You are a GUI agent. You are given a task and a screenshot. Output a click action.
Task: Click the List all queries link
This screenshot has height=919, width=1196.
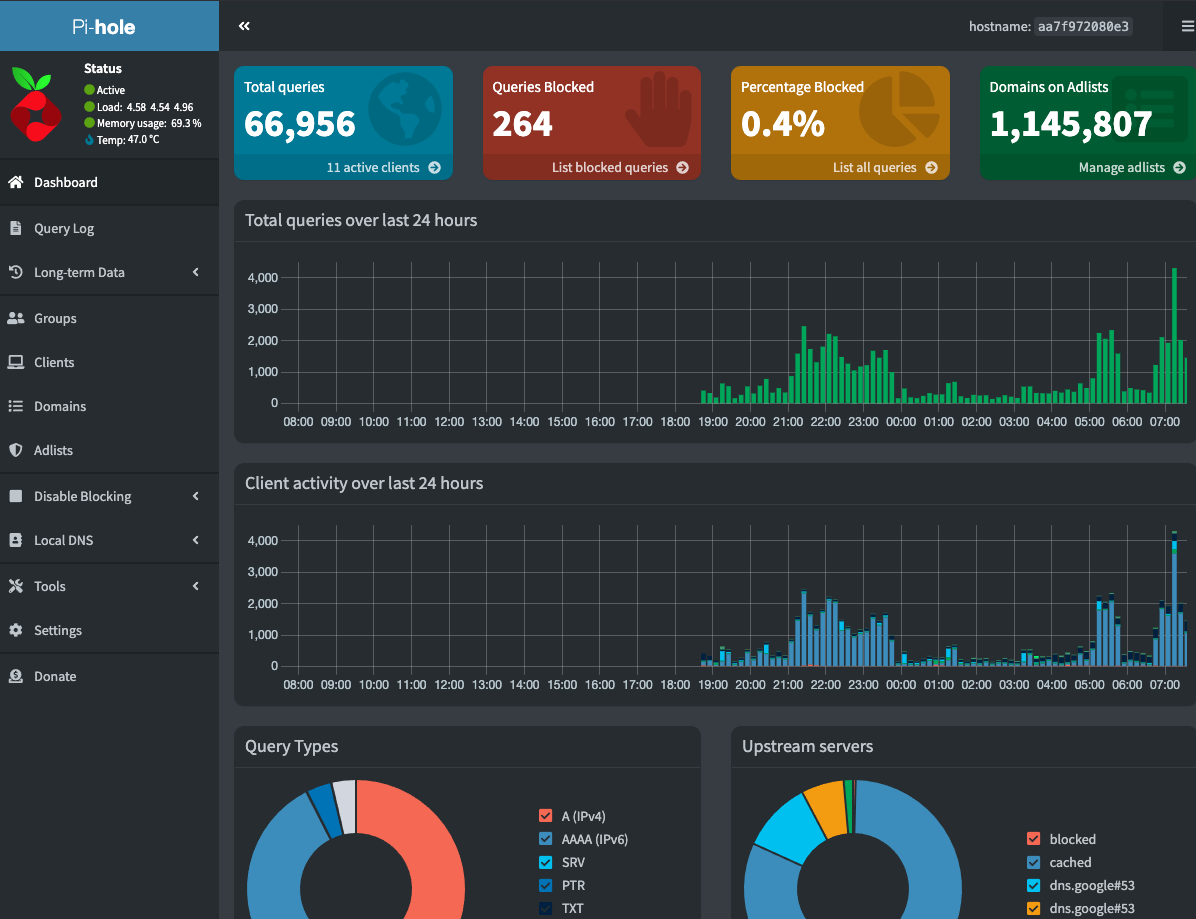coord(841,168)
